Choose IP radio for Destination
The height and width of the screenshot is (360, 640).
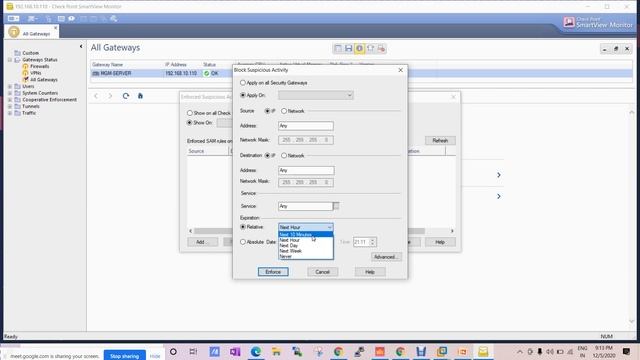tap(267, 156)
